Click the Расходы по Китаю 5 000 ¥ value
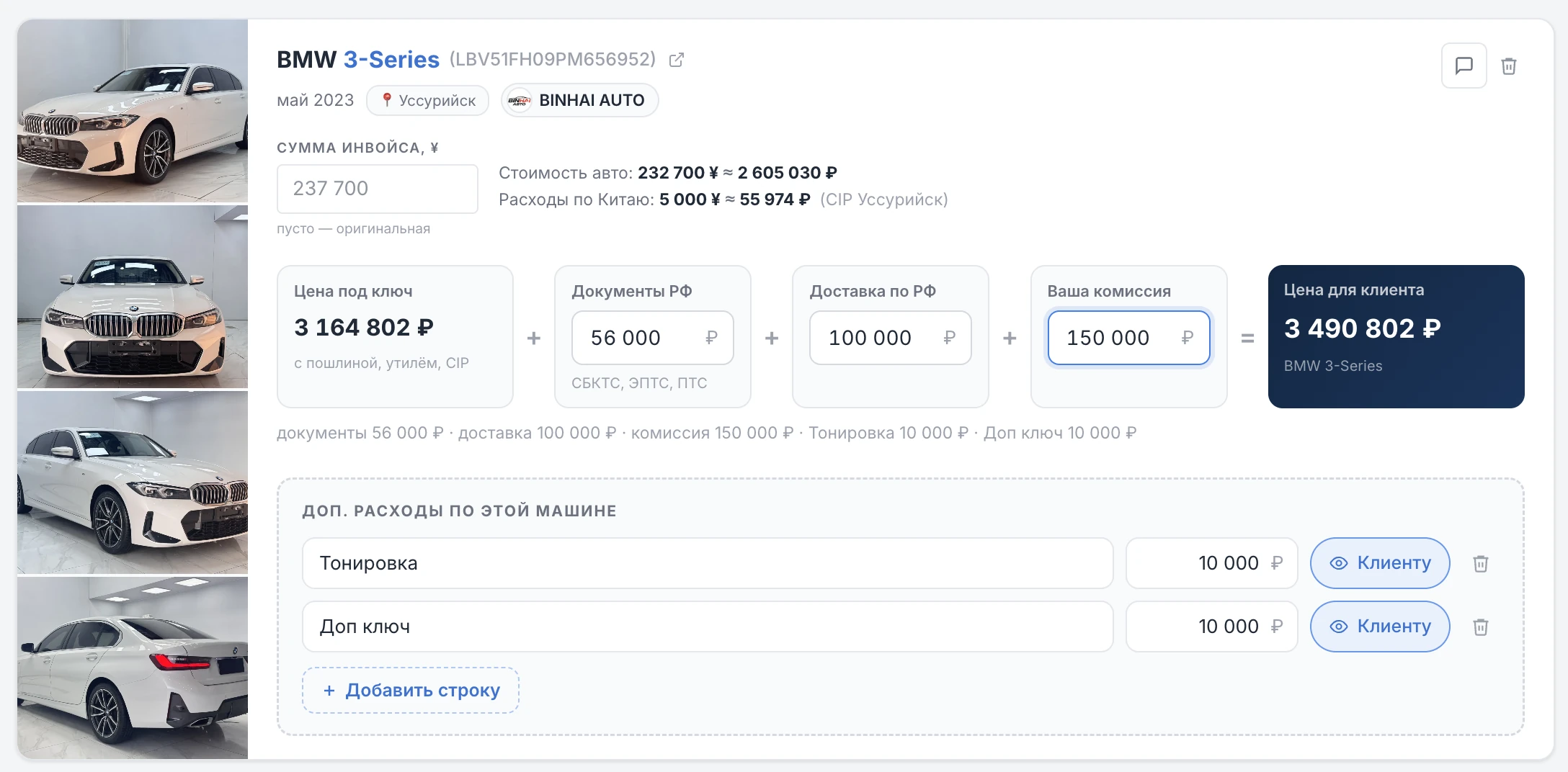1568x772 pixels. [x=690, y=199]
